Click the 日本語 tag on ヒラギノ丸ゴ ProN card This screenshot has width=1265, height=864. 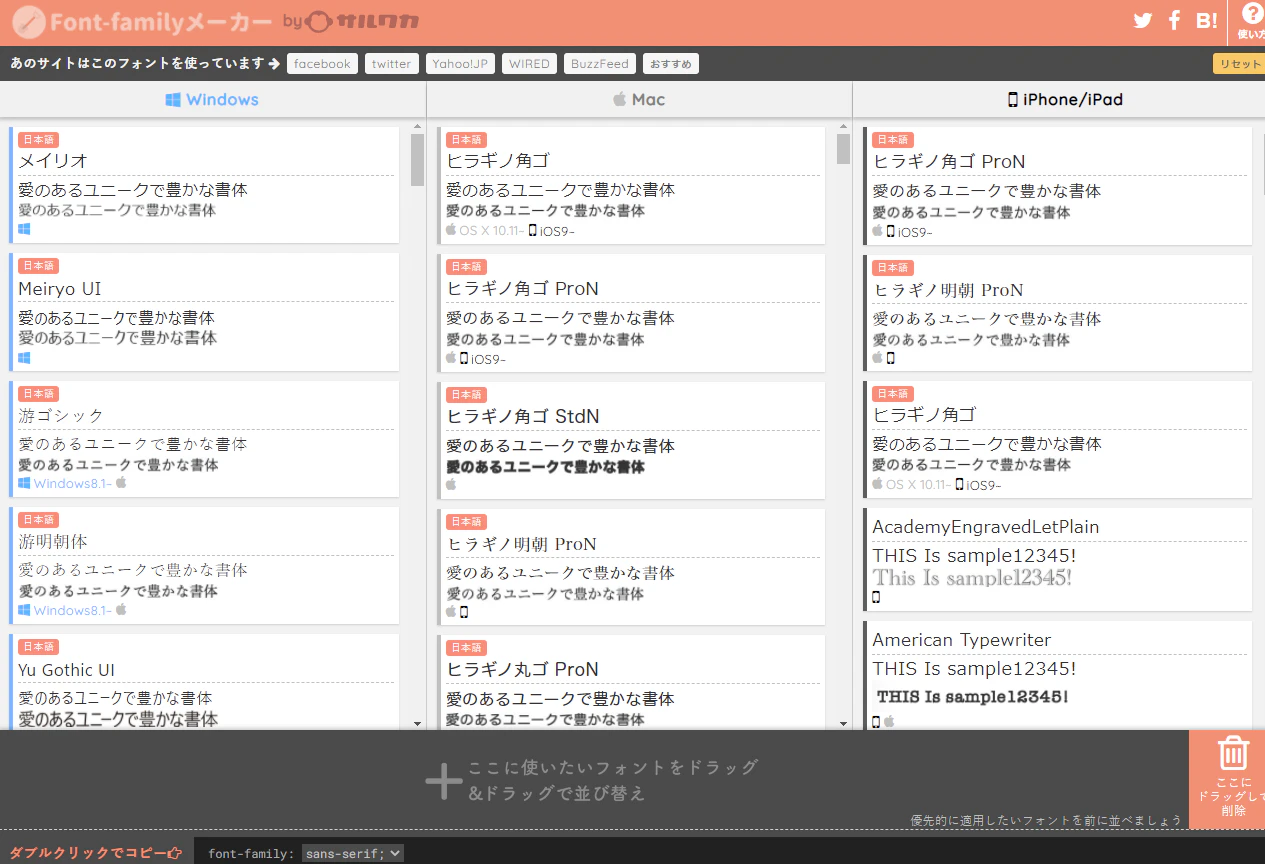point(466,647)
